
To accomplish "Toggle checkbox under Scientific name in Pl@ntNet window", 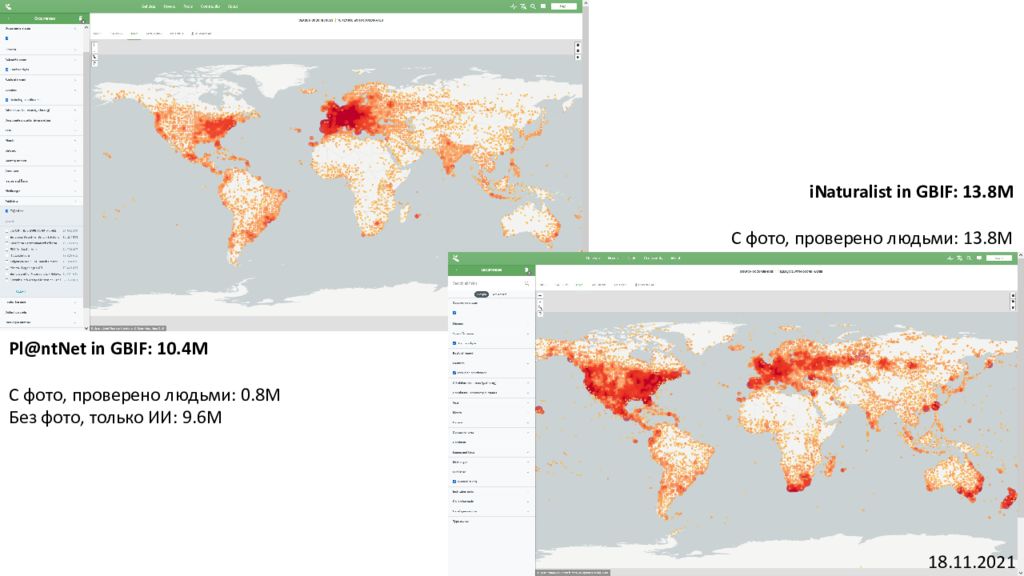I will coord(7,69).
